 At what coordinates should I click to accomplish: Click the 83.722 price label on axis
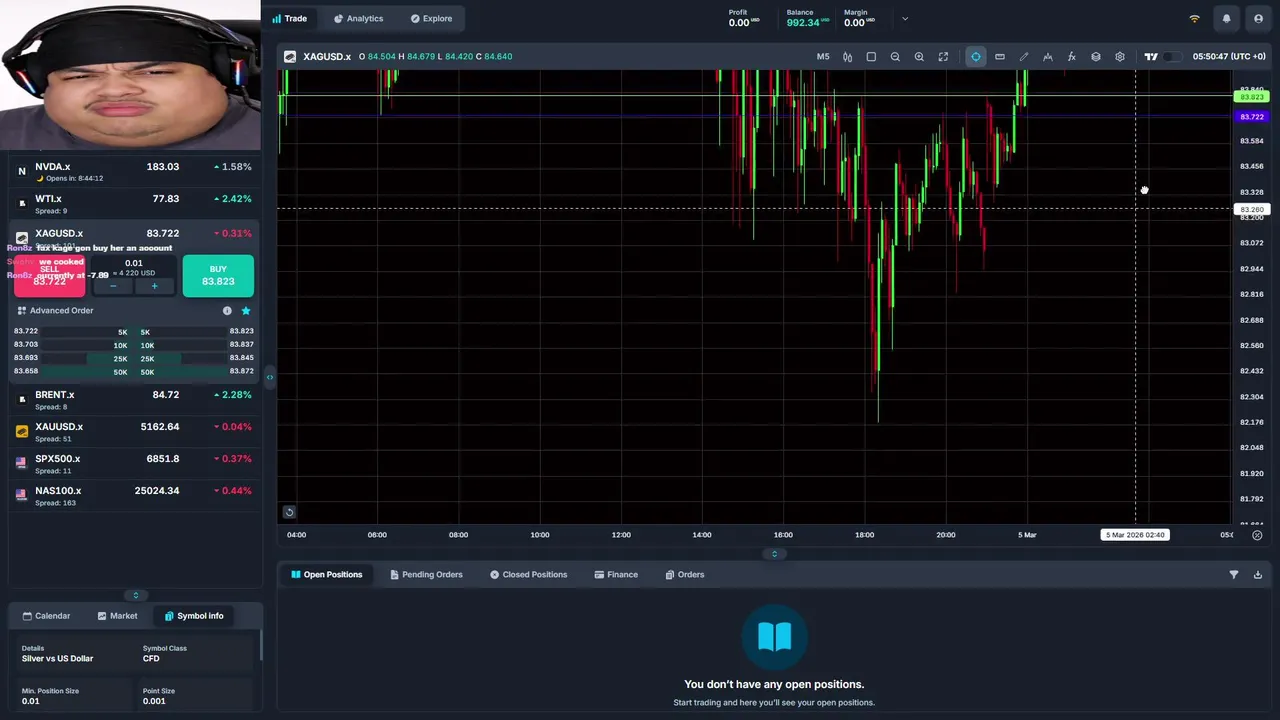coord(1252,117)
